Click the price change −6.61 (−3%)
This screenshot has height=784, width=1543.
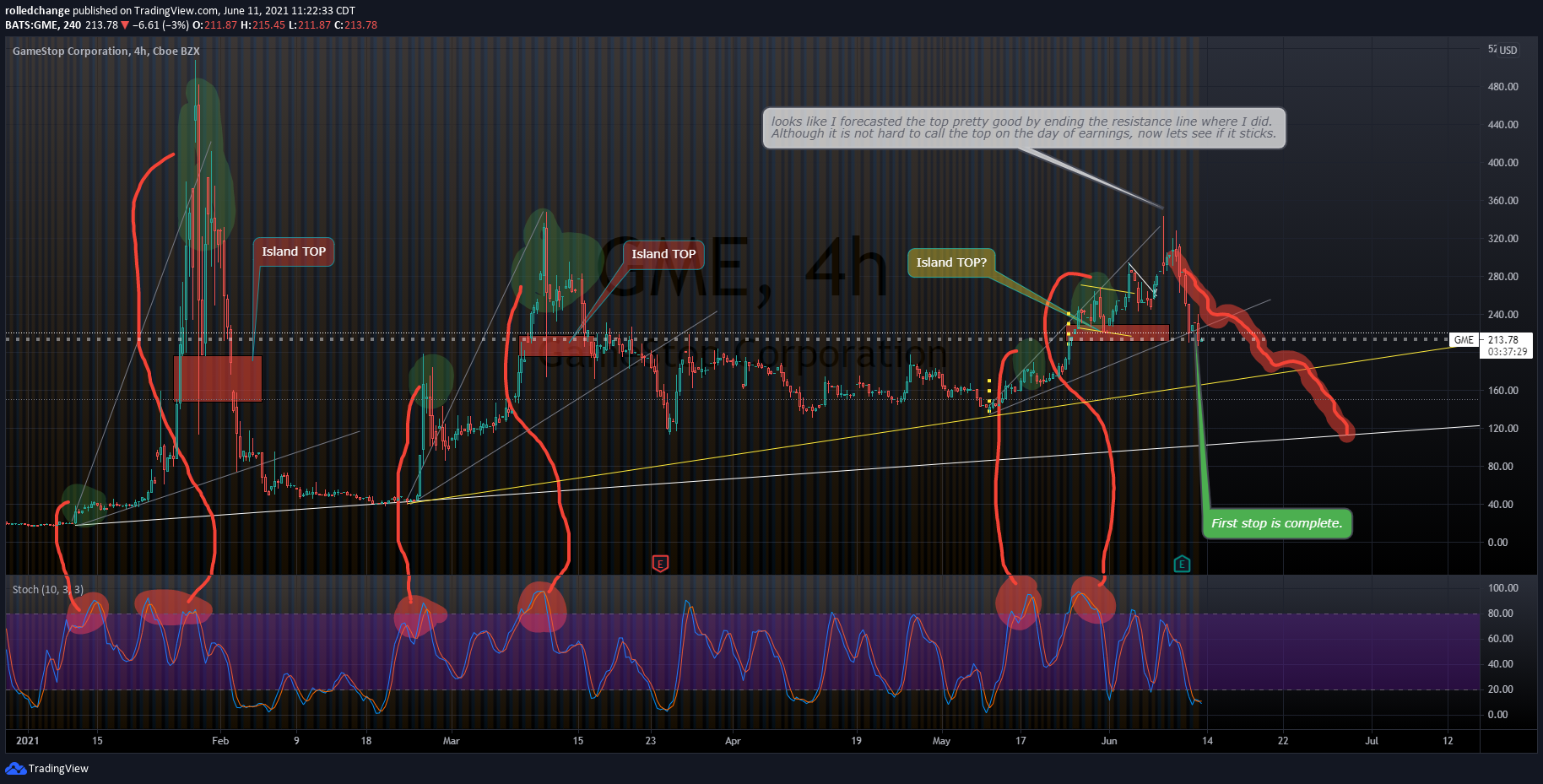(x=161, y=25)
